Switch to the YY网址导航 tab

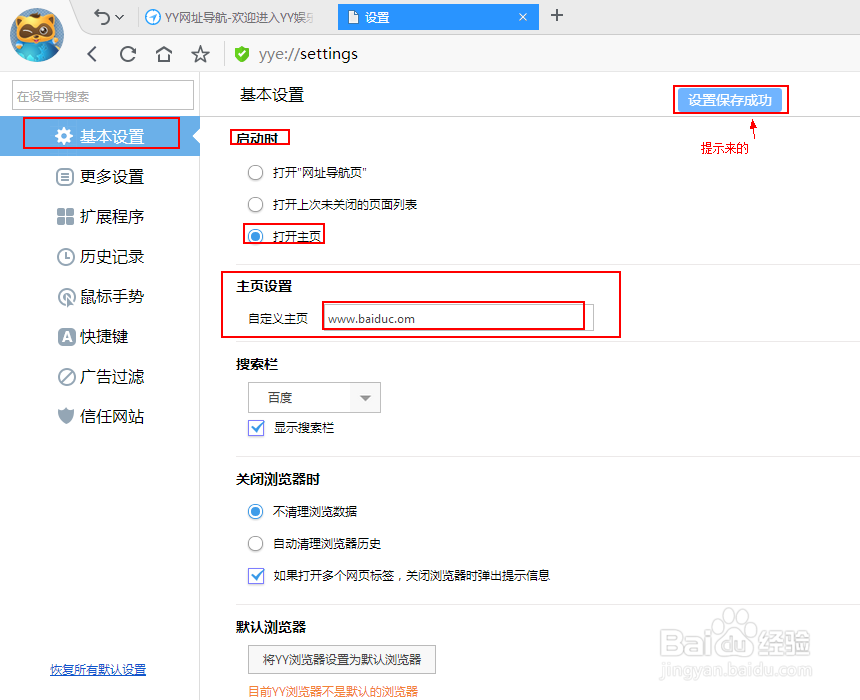pyautogui.click(x=230, y=17)
